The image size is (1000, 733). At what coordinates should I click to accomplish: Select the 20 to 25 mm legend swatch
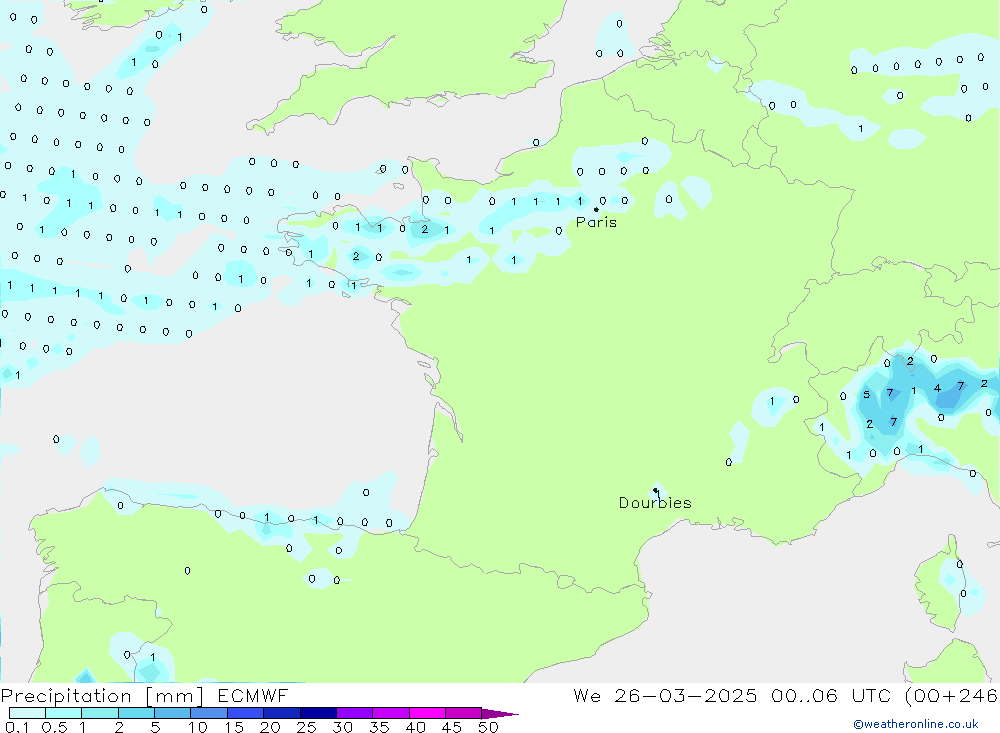coord(281,713)
